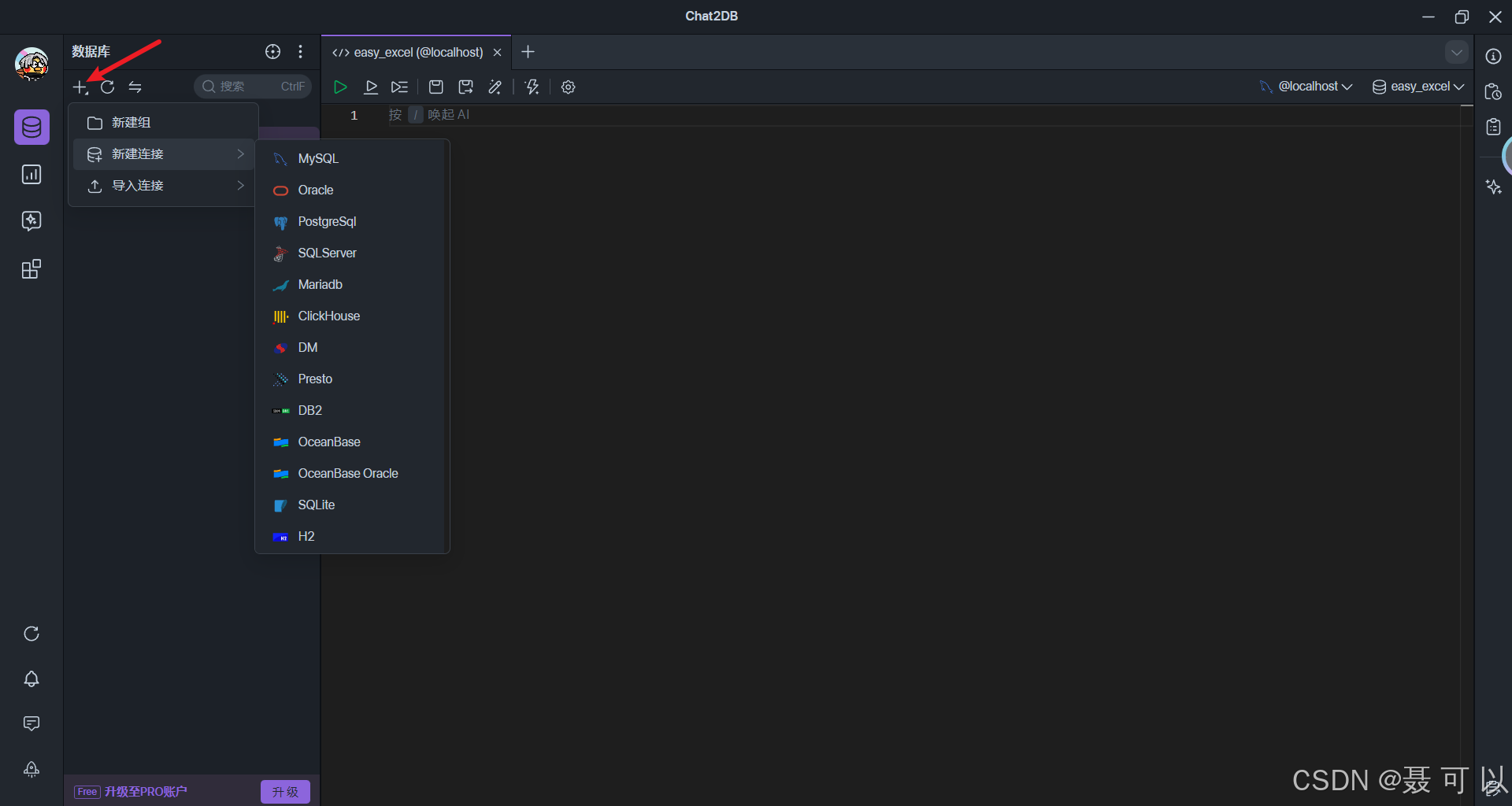Select 新建组 from the menu
Image resolution: width=1512 pixels, height=806 pixels.
click(x=164, y=123)
